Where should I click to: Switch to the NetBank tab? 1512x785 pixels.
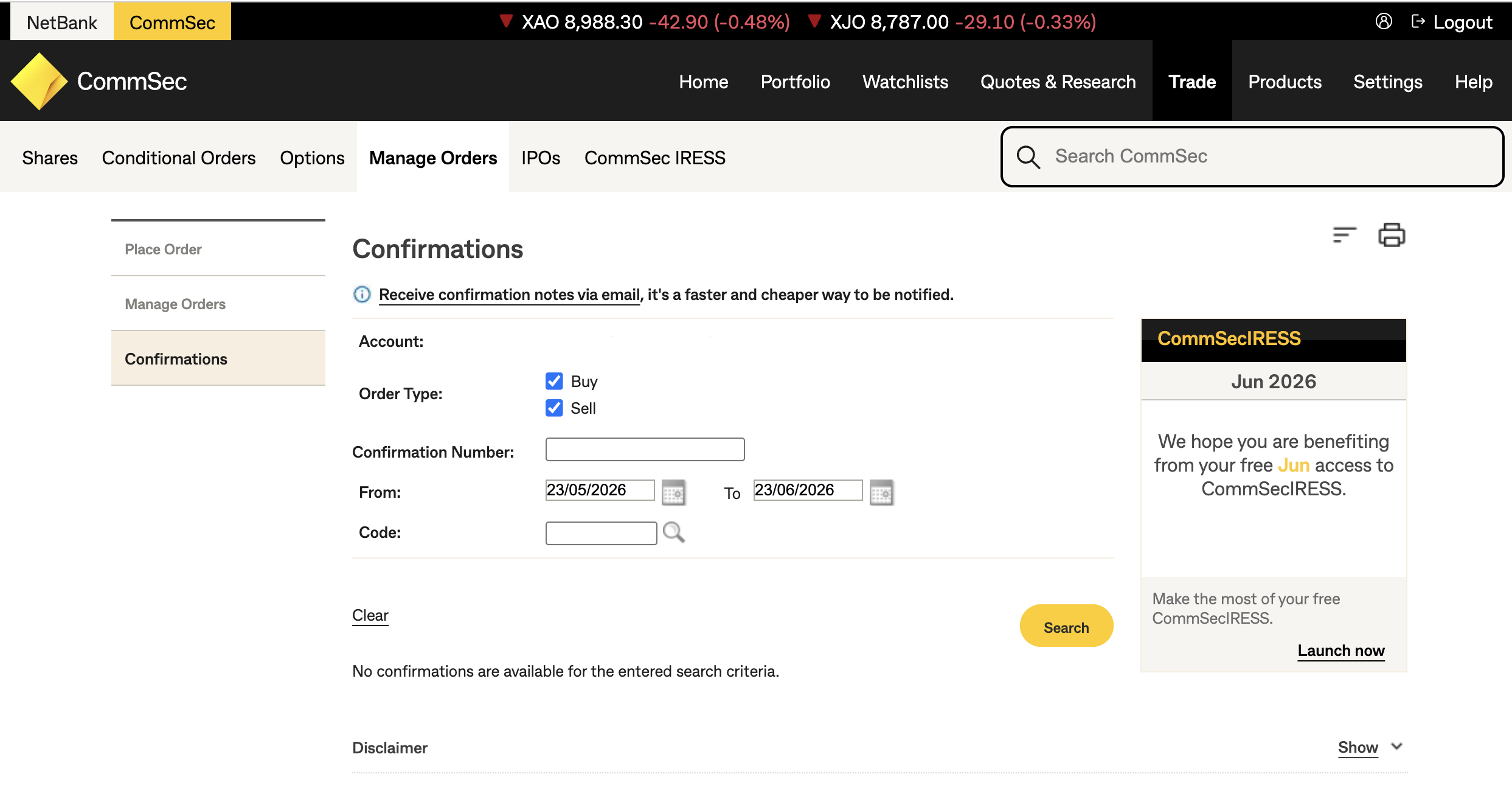[62, 22]
